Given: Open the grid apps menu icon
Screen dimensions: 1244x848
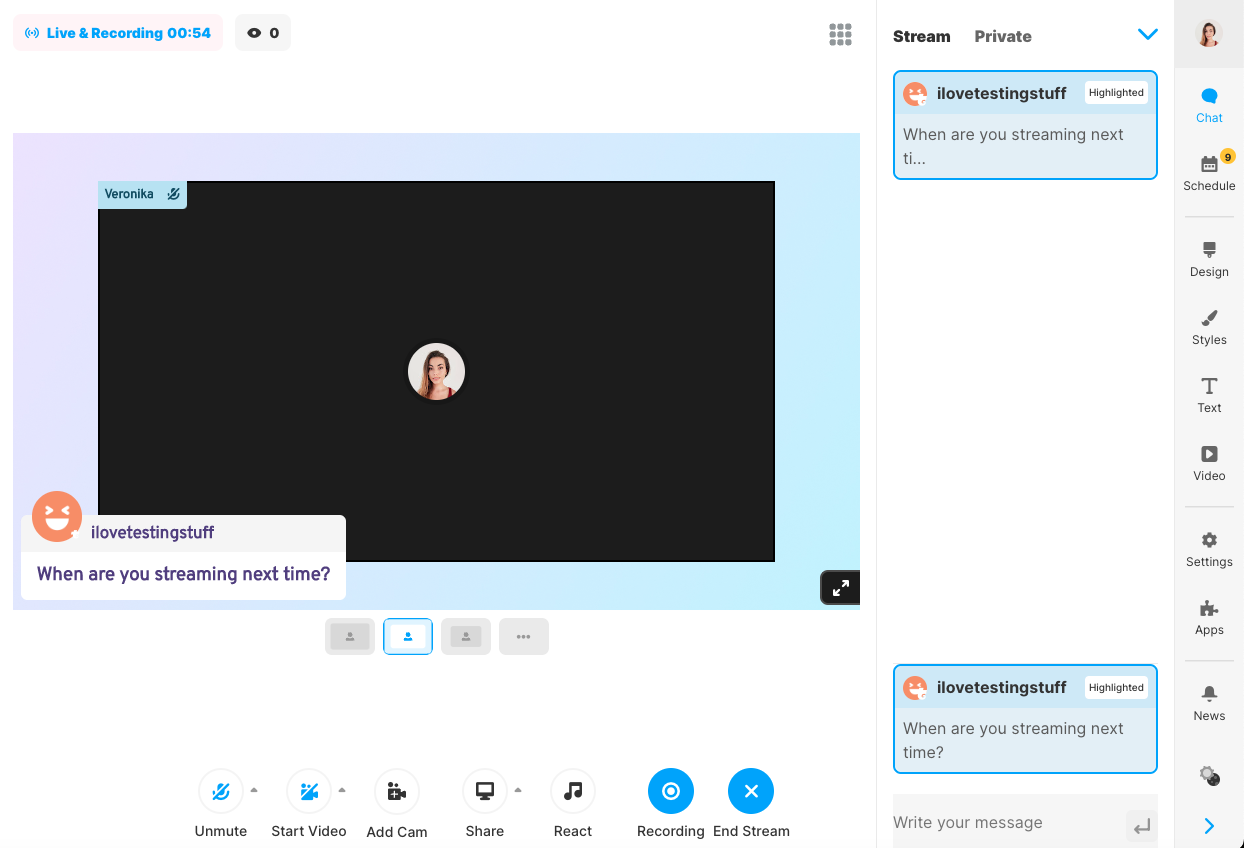Looking at the screenshot, I should [x=840, y=35].
